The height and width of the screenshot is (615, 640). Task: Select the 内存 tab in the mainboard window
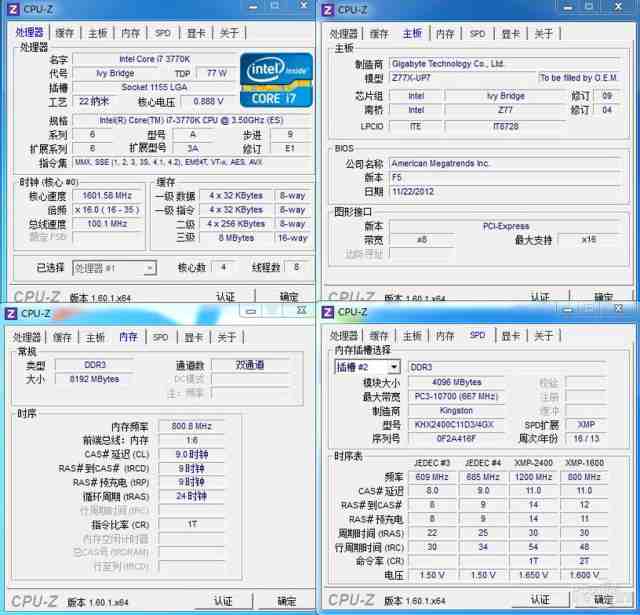coord(445,33)
